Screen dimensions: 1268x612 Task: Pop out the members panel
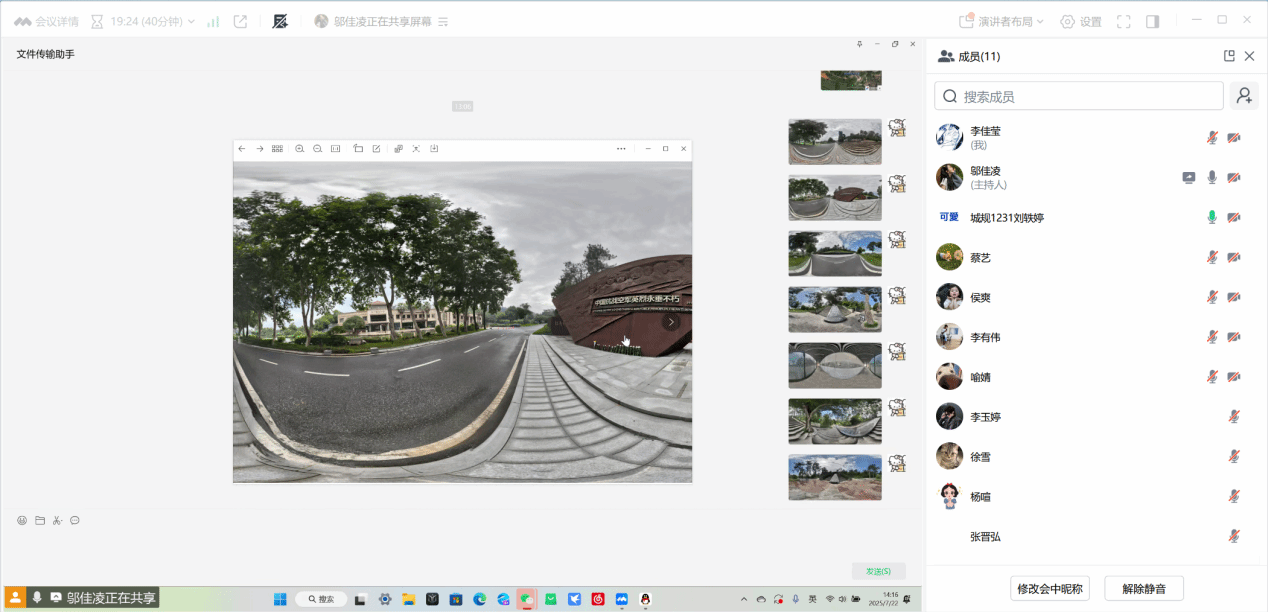pos(1229,56)
